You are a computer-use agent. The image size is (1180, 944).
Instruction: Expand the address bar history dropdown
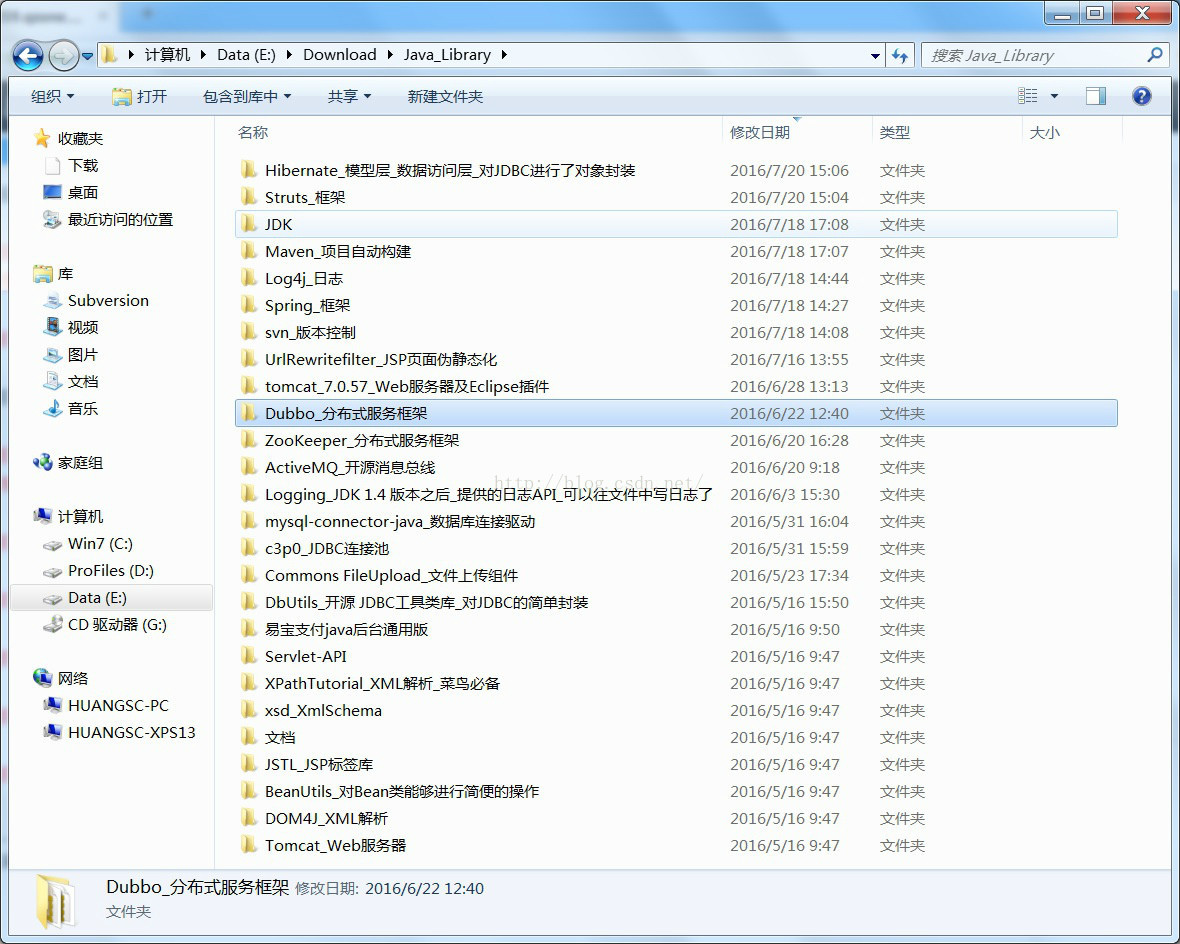click(875, 55)
